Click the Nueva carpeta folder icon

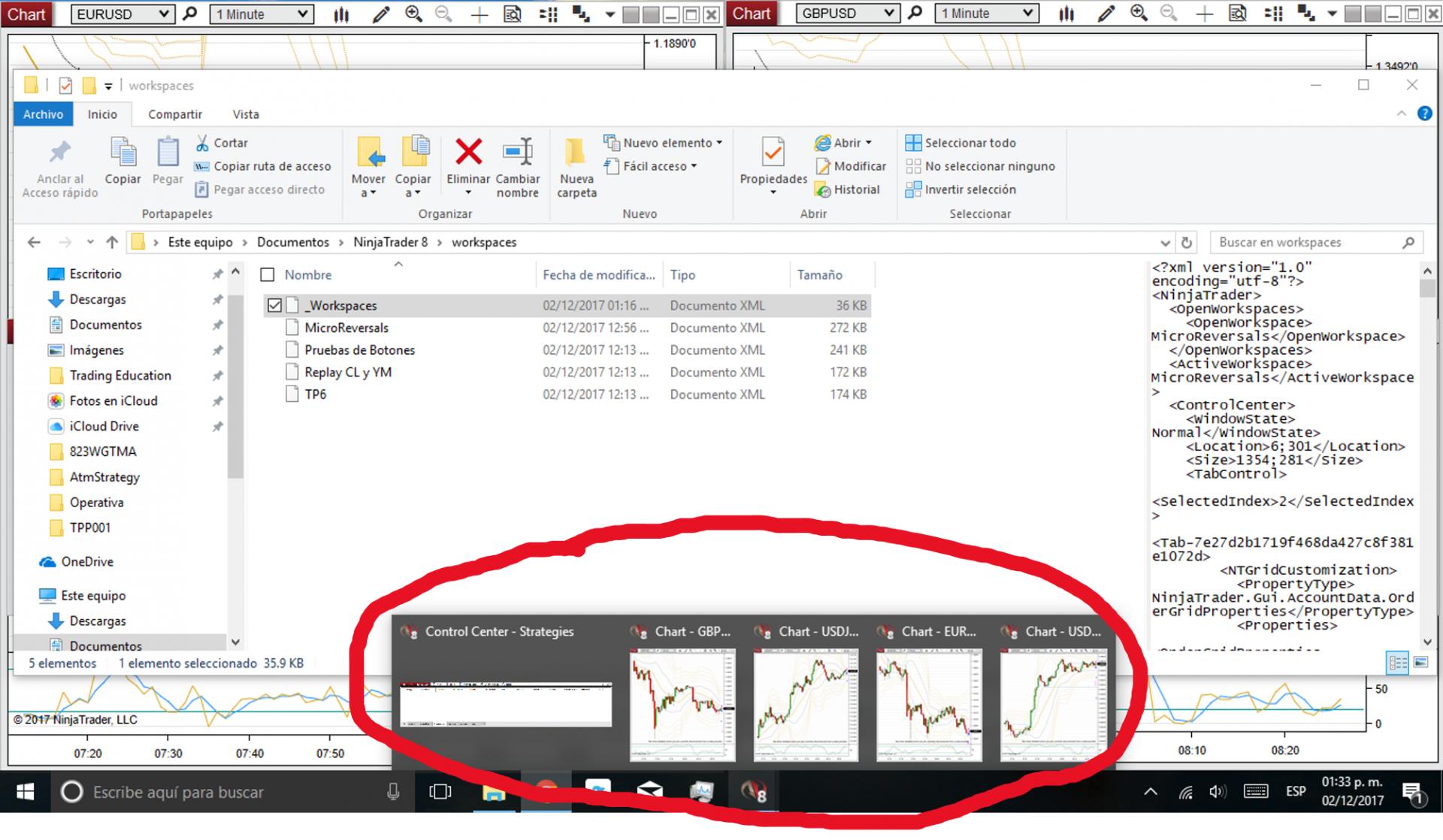pyautogui.click(x=576, y=153)
